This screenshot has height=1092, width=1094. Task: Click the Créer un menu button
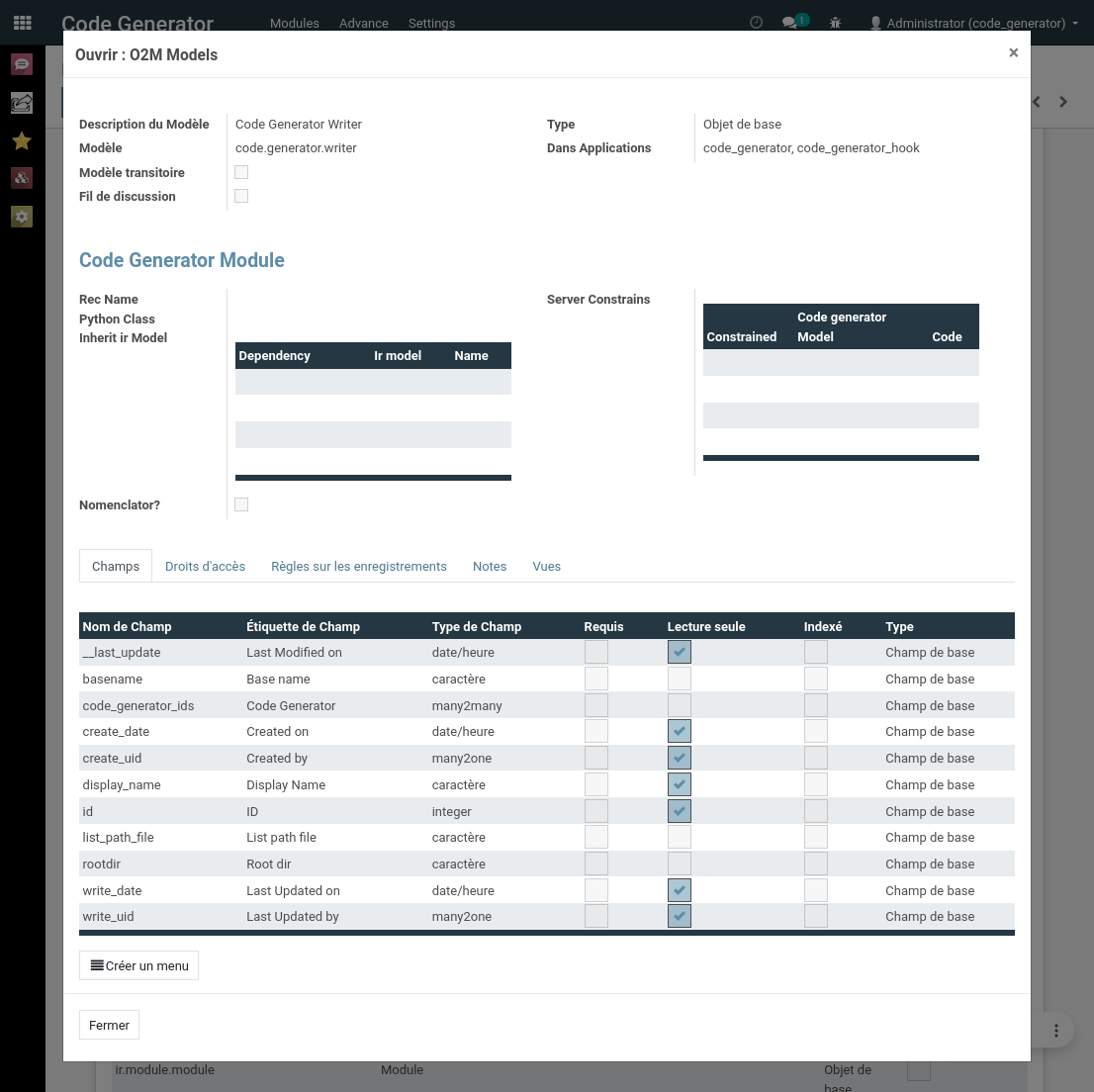tap(139, 965)
